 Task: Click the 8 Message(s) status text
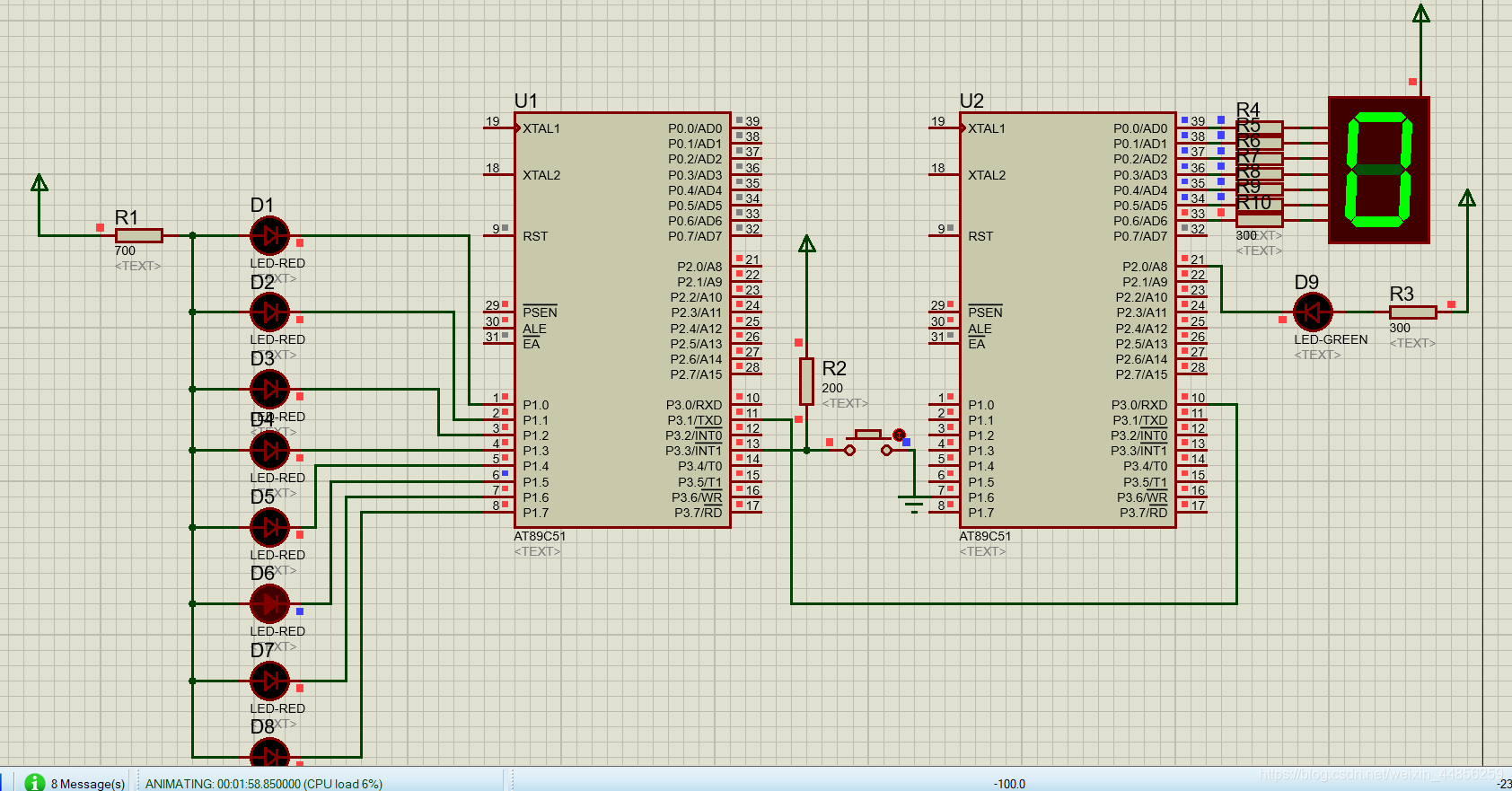click(x=88, y=784)
